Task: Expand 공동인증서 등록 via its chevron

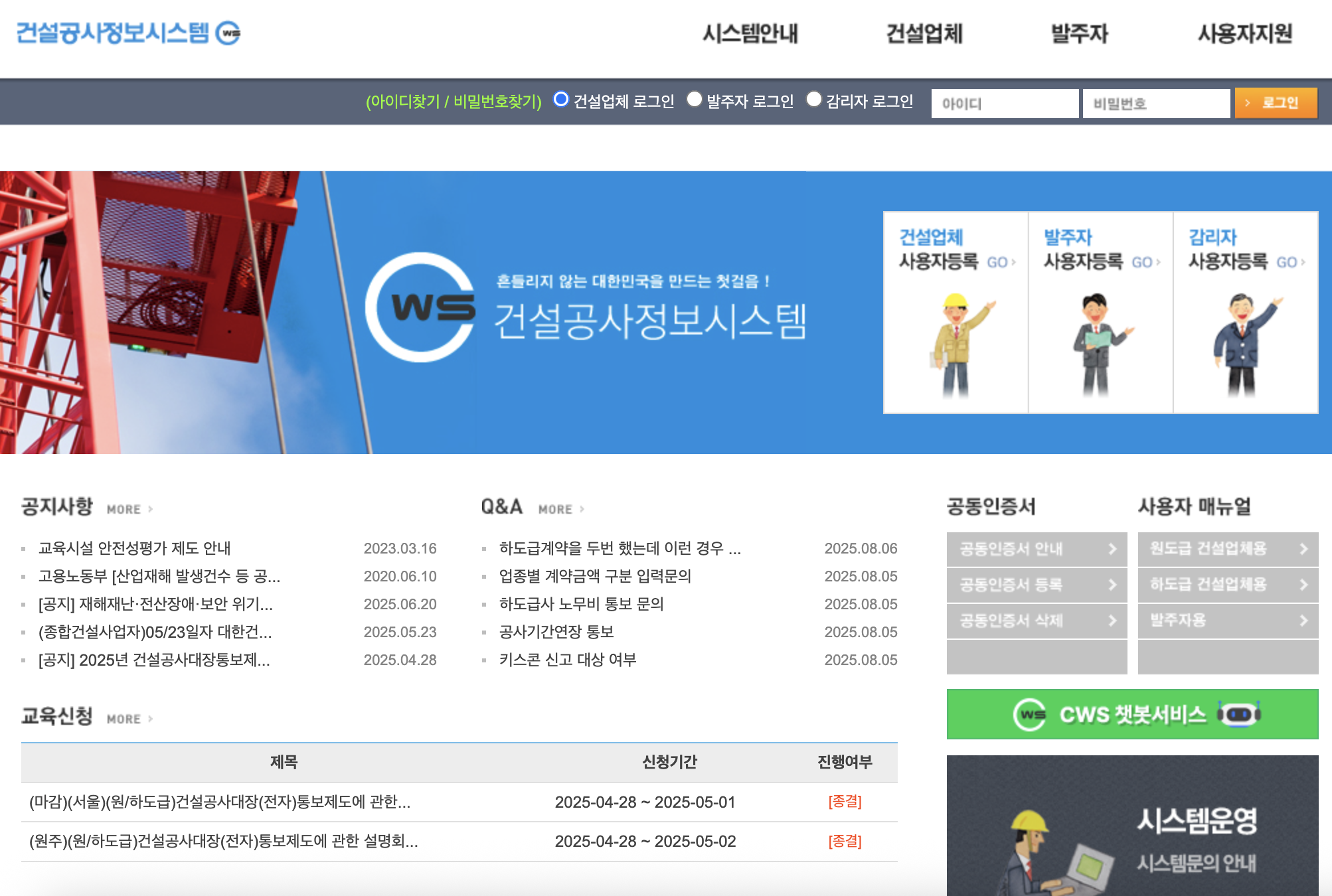Action: tap(1112, 585)
